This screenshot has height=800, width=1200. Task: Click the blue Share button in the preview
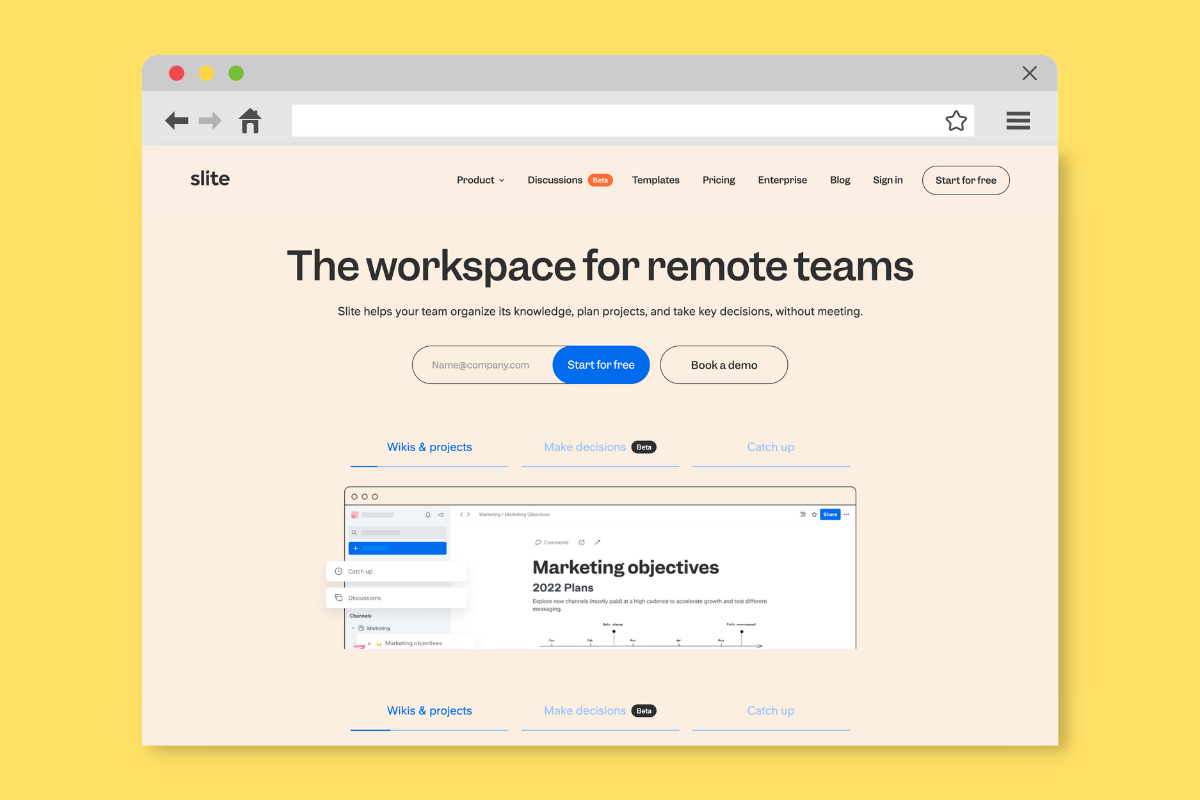tap(830, 514)
